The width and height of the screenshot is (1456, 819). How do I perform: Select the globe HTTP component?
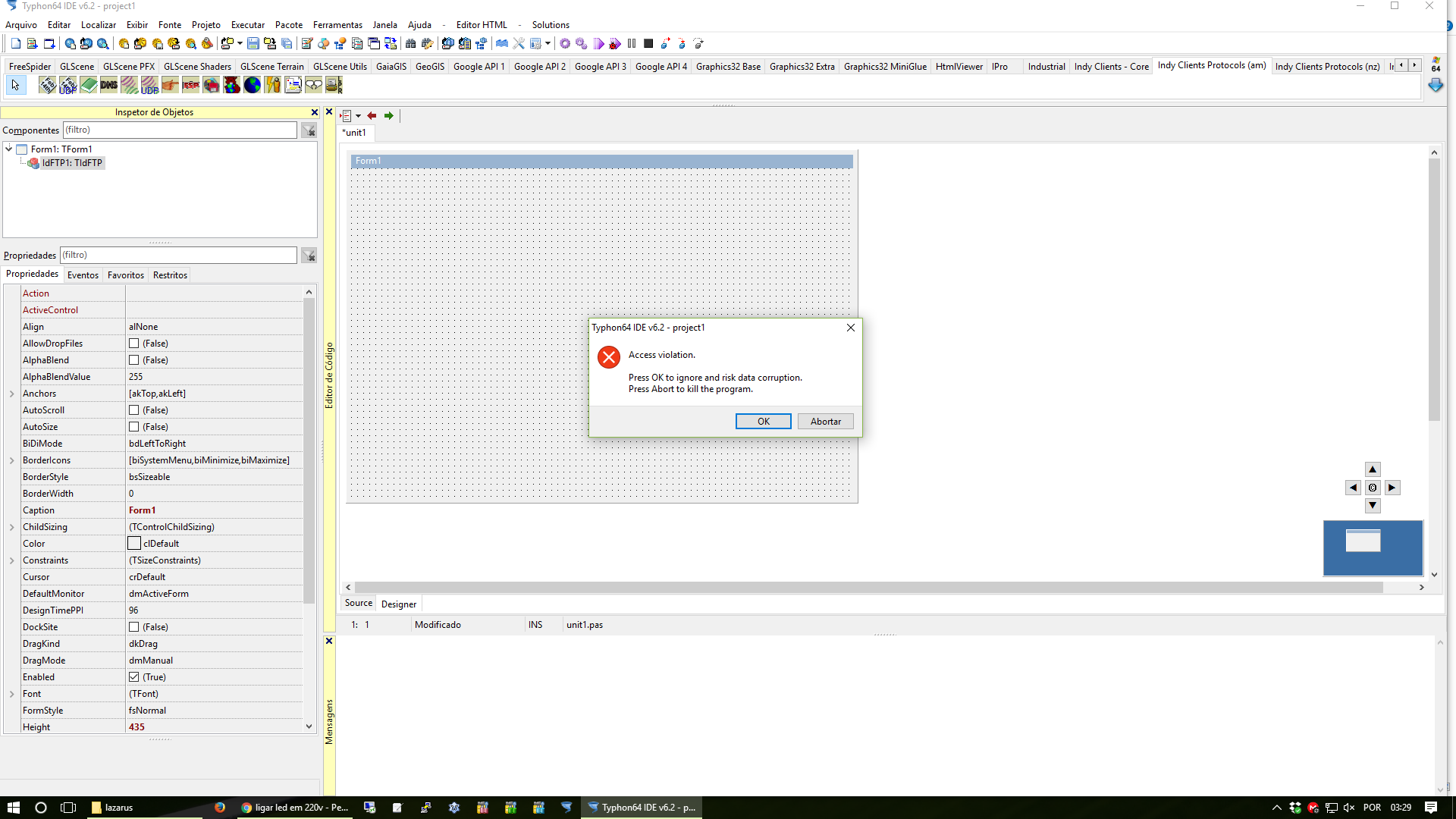(253, 85)
